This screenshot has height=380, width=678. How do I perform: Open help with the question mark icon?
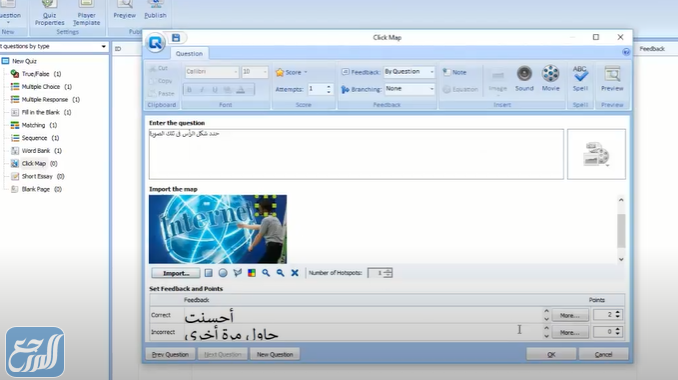tap(626, 52)
